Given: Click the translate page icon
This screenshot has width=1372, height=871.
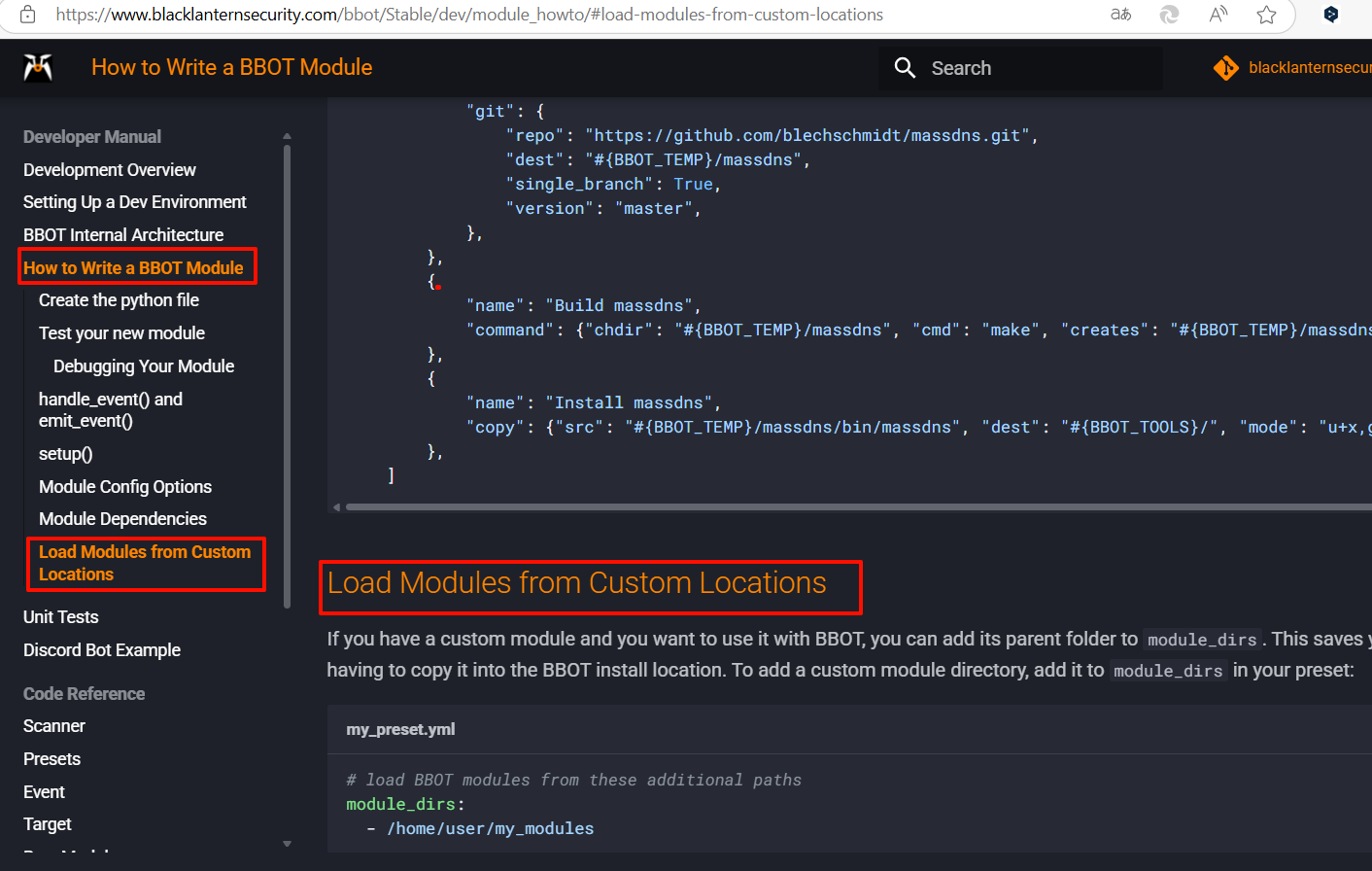Looking at the screenshot, I should [1120, 15].
